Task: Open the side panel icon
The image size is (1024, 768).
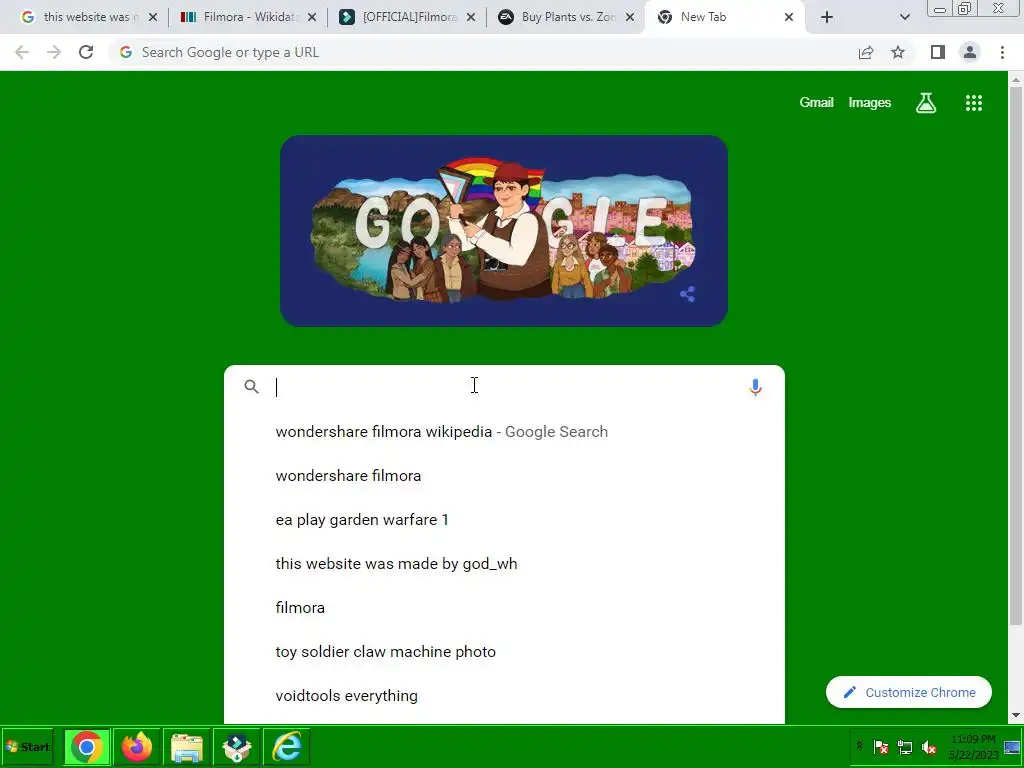Action: [938, 52]
